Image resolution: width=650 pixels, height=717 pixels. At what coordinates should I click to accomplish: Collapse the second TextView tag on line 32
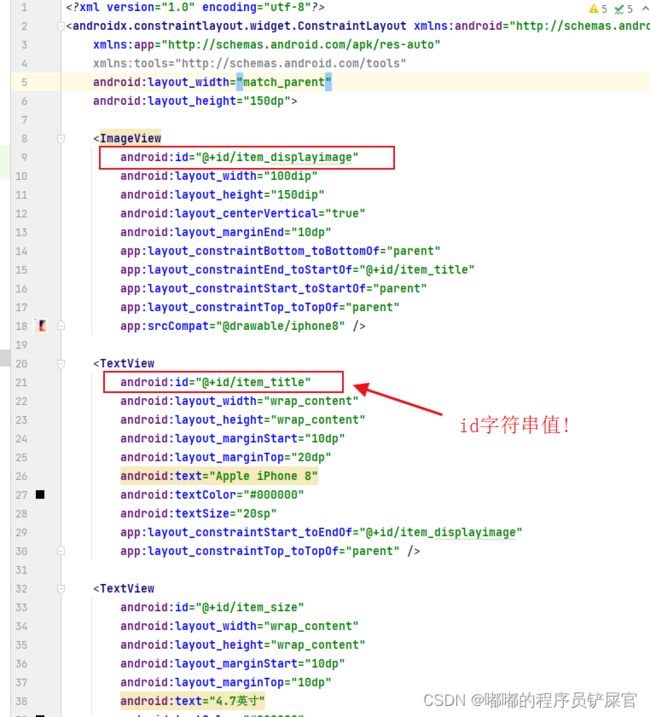(x=60, y=589)
